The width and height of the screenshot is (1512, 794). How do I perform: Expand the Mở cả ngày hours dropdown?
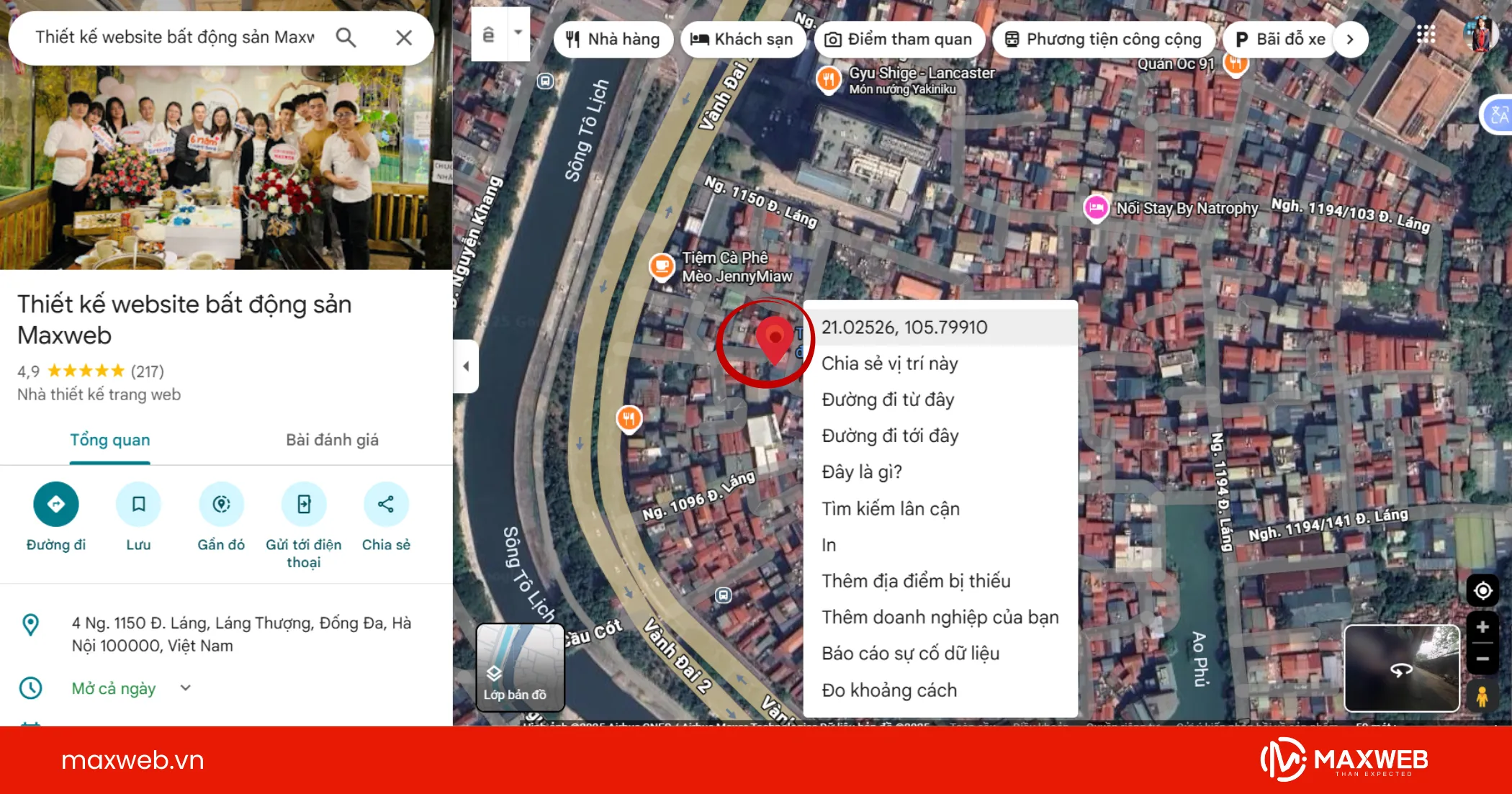pyautogui.click(x=184, y=688)
